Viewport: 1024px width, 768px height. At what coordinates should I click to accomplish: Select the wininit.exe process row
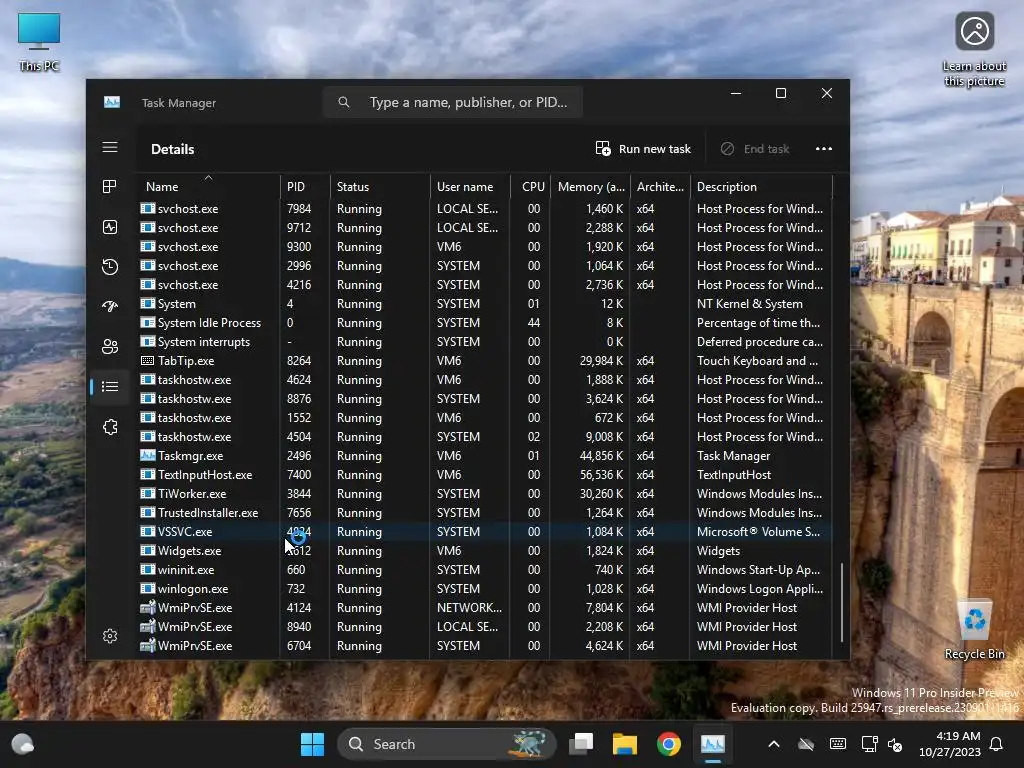coord(485,569)
